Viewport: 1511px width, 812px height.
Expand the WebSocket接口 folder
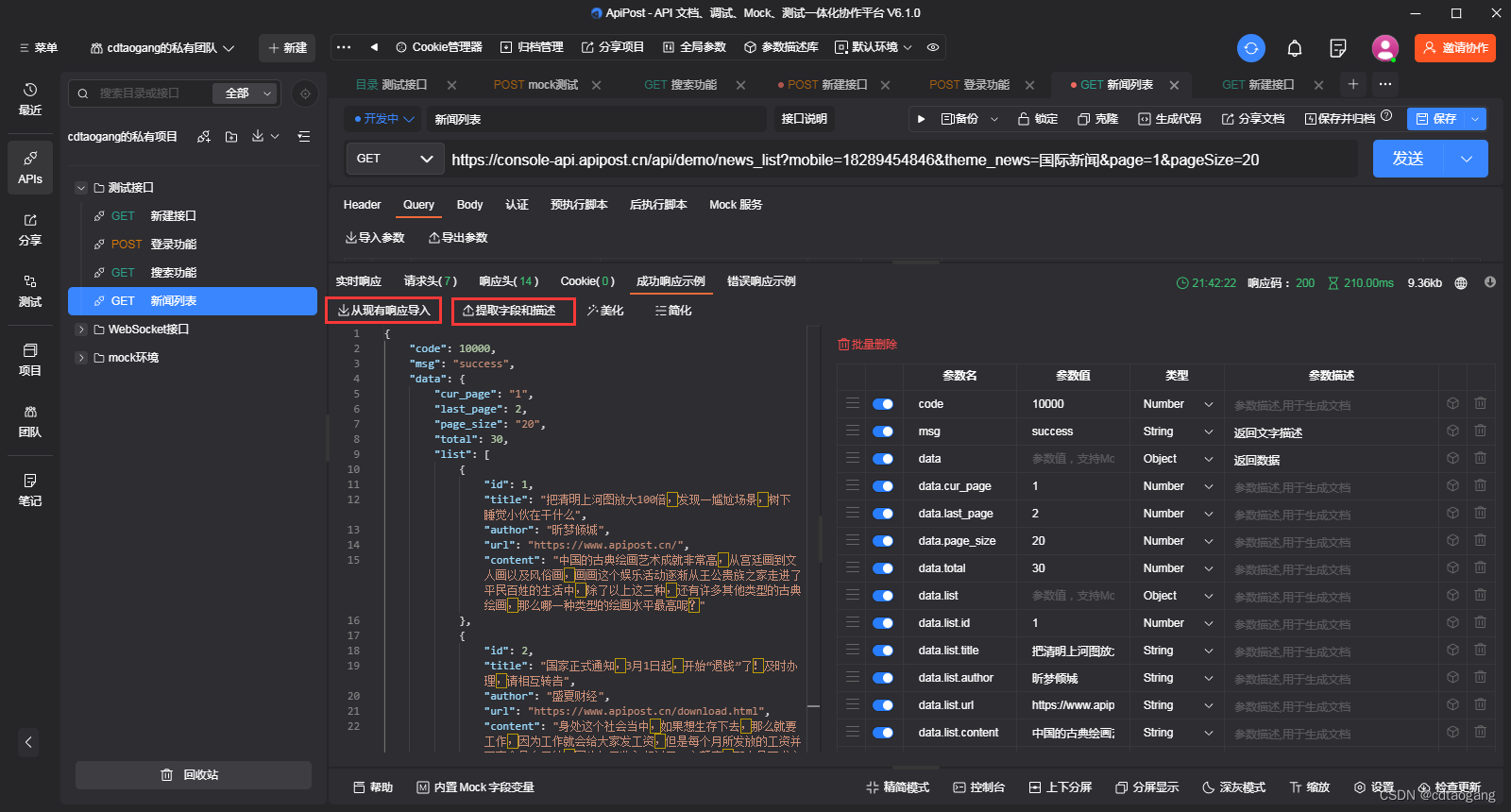[x=81, y=330]
